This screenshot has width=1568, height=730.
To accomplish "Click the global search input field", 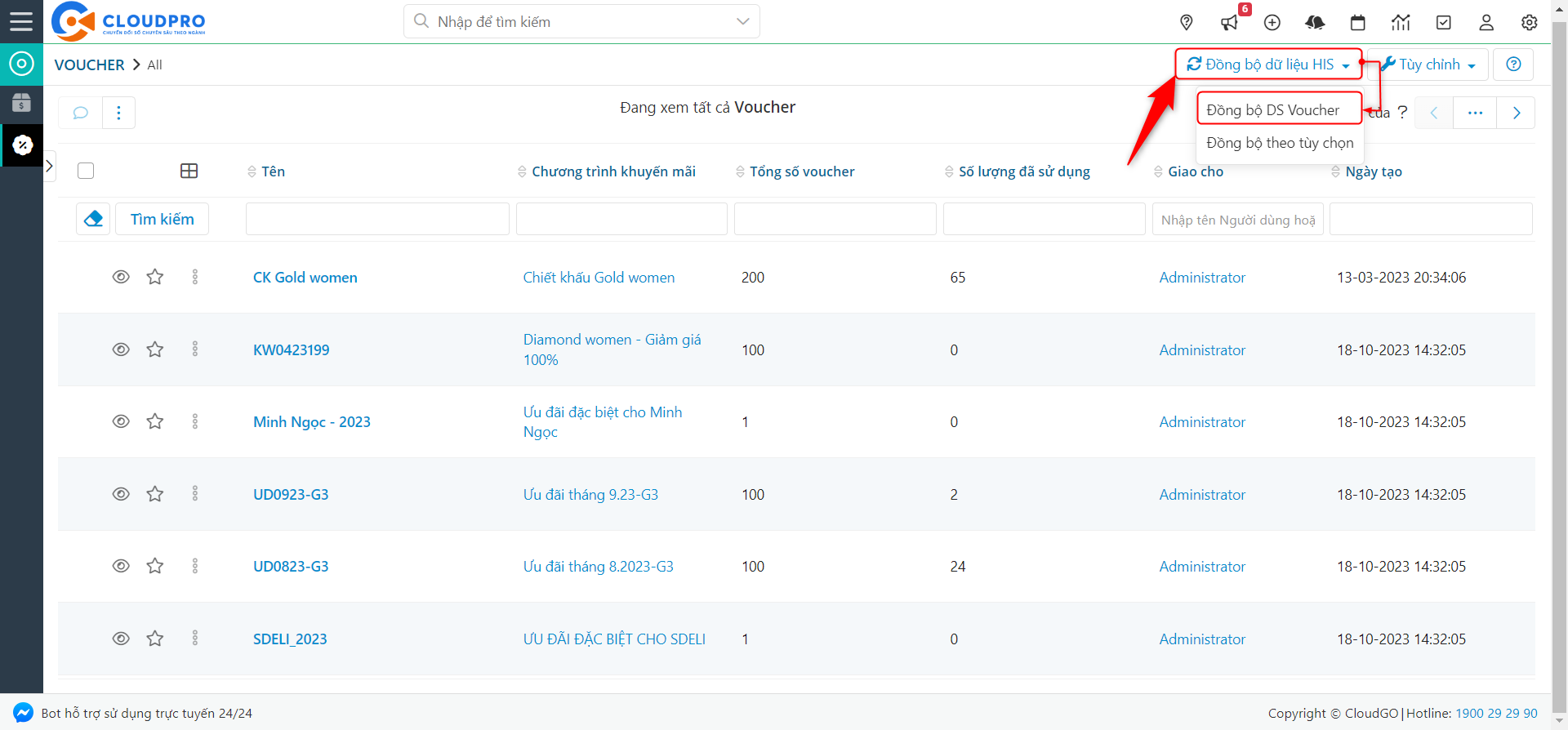I will 581,21.
